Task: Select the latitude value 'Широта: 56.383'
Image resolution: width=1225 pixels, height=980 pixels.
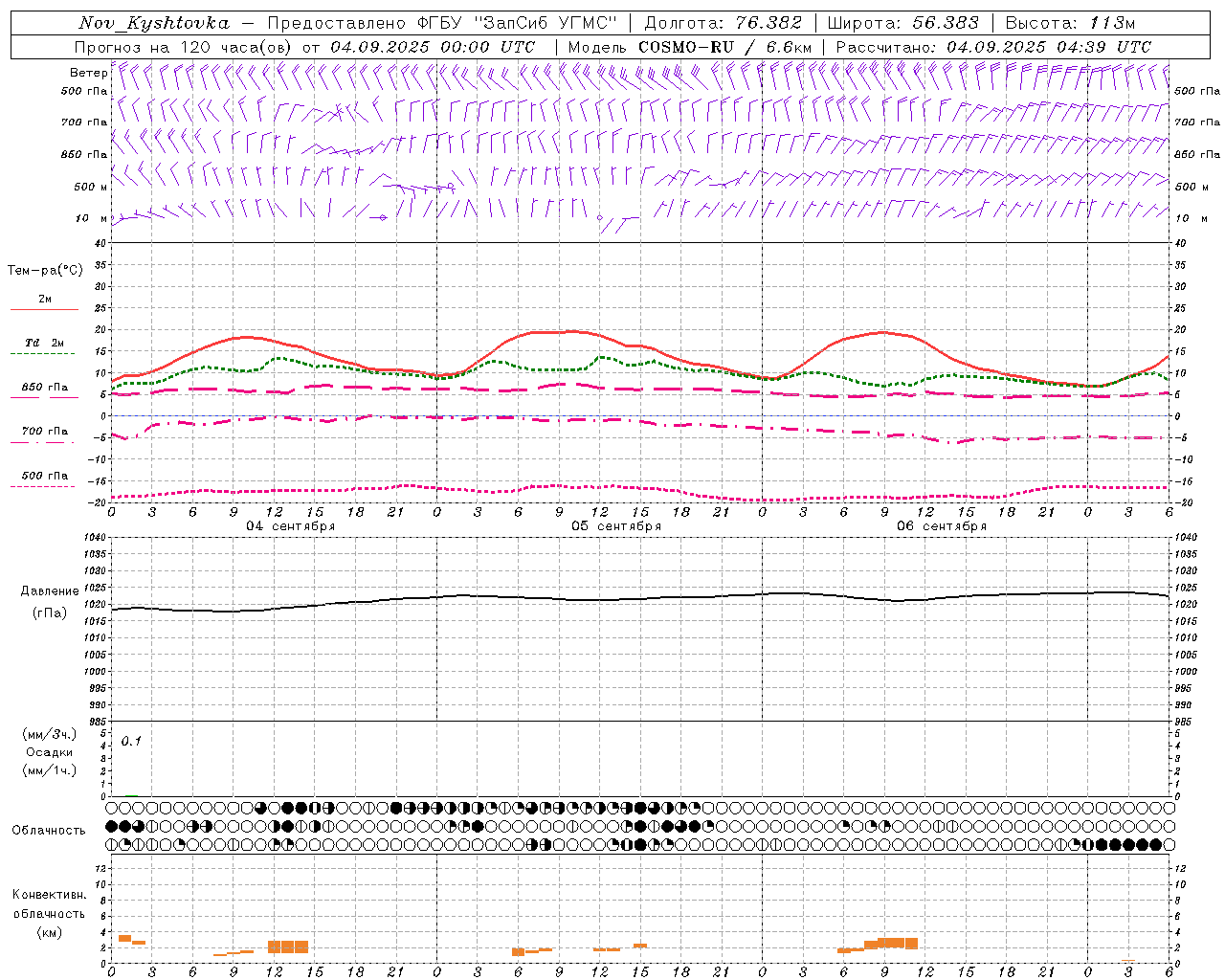Action: click(x=902, y=23)
